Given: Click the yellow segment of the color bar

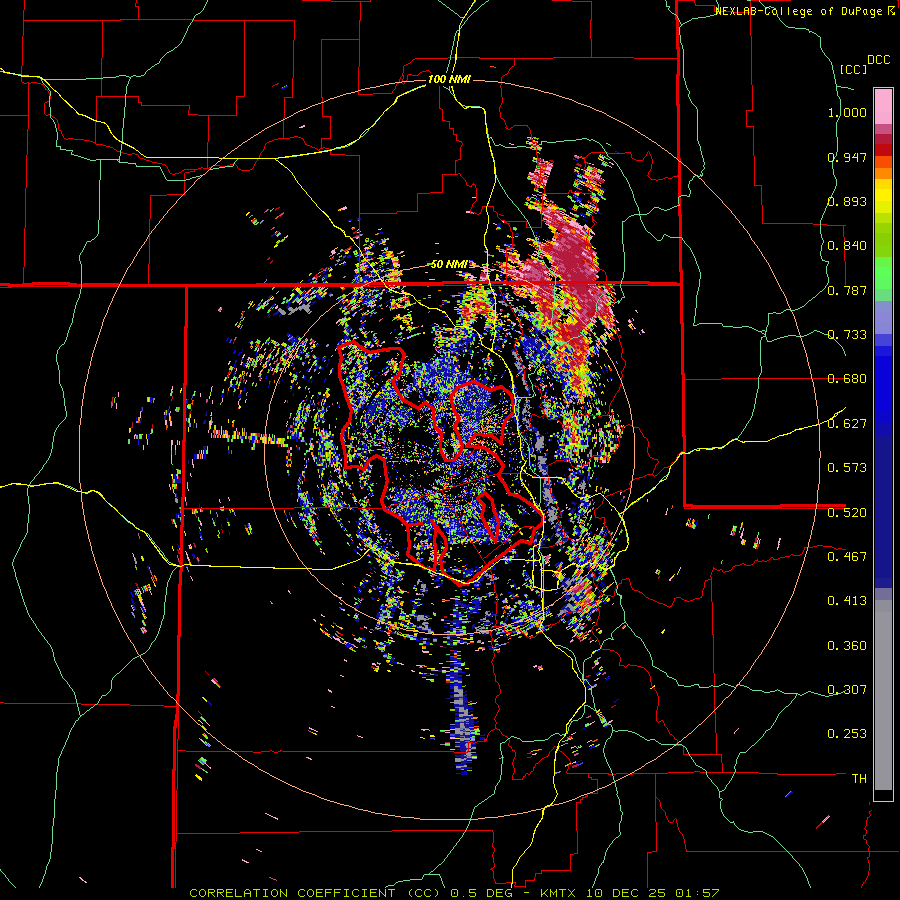Looking at the screenshot, I should coord(883,196).
